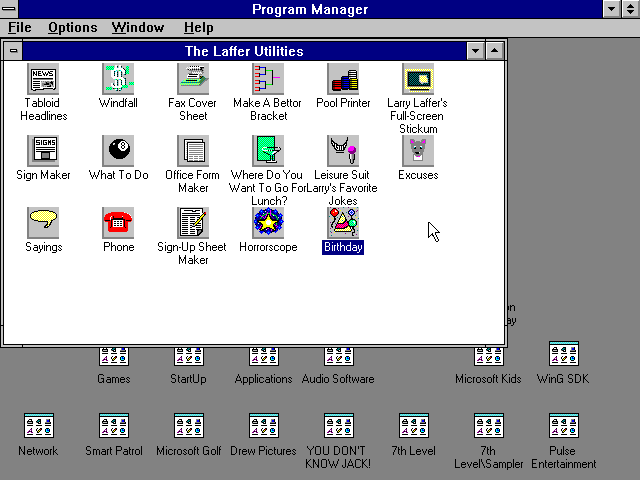Open the Help menu
Viewport: 640px width, 480px height.
tap(198, 28)
